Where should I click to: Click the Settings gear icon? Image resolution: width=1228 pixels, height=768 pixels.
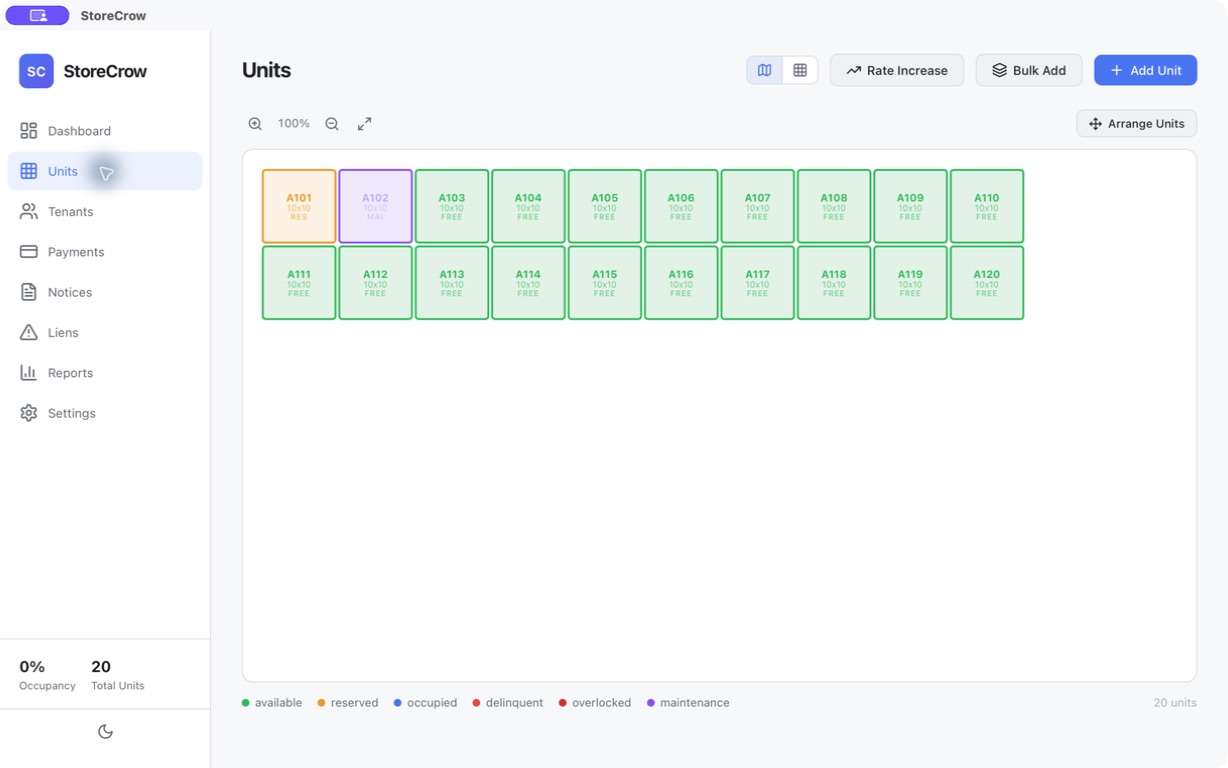pyautogui.click(x=29, y=413)
